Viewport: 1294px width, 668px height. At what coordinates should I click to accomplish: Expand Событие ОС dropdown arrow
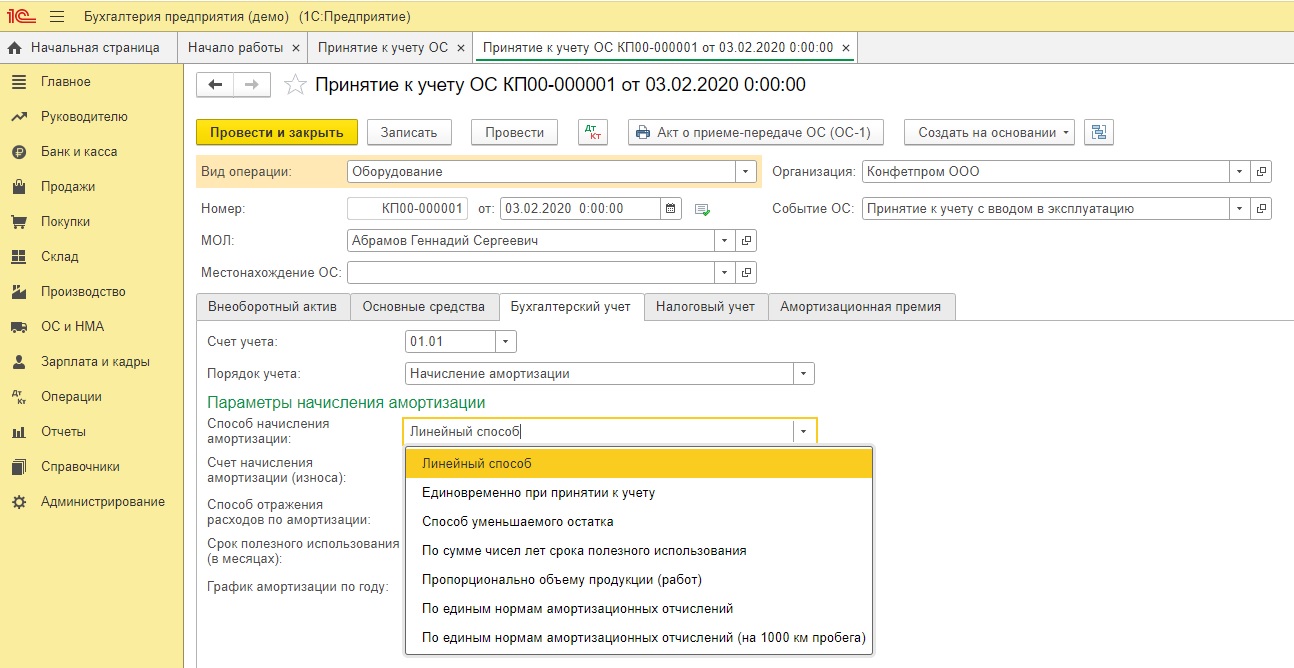click(1240, 209)
